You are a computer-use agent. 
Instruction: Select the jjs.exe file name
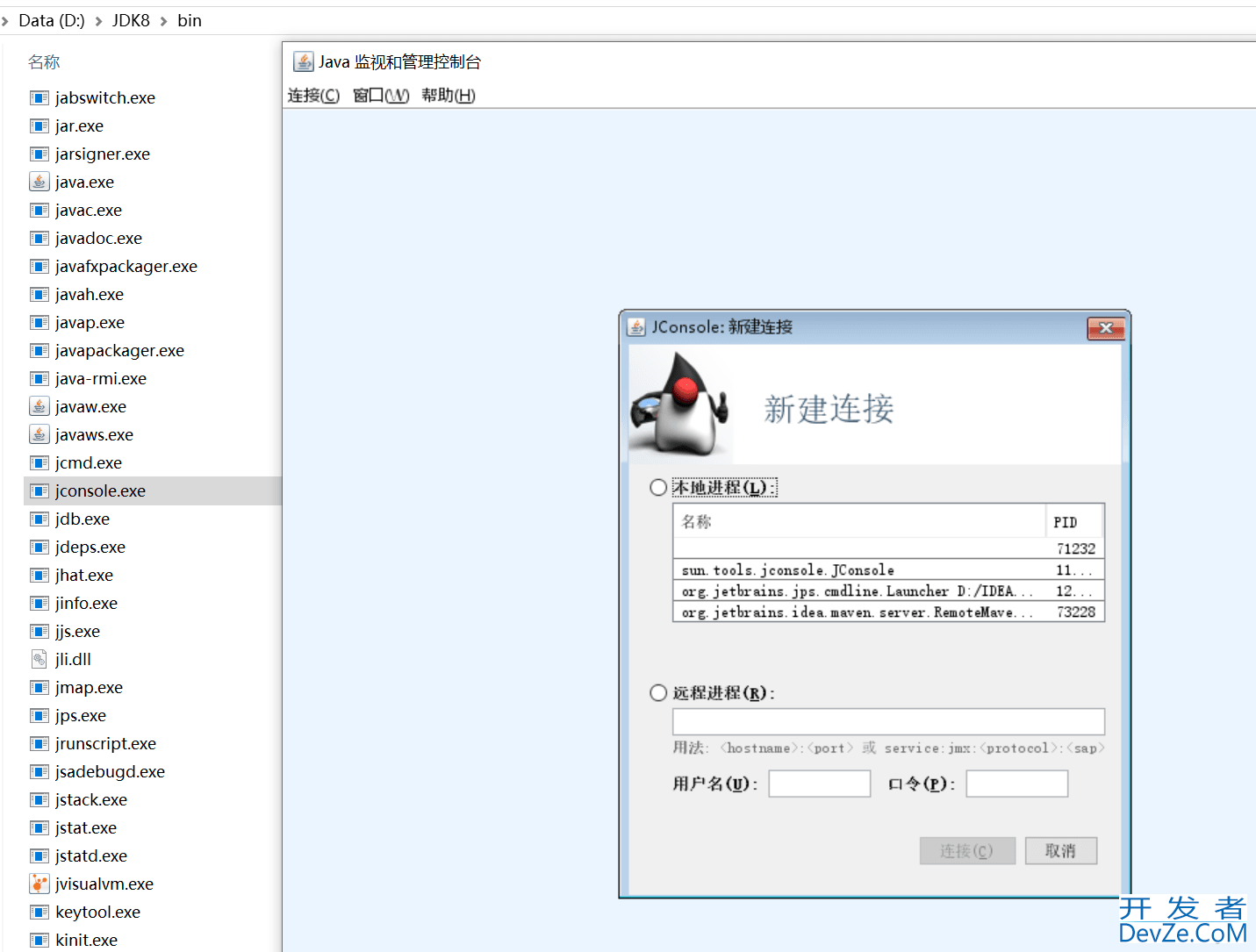(x=77, y=632)
